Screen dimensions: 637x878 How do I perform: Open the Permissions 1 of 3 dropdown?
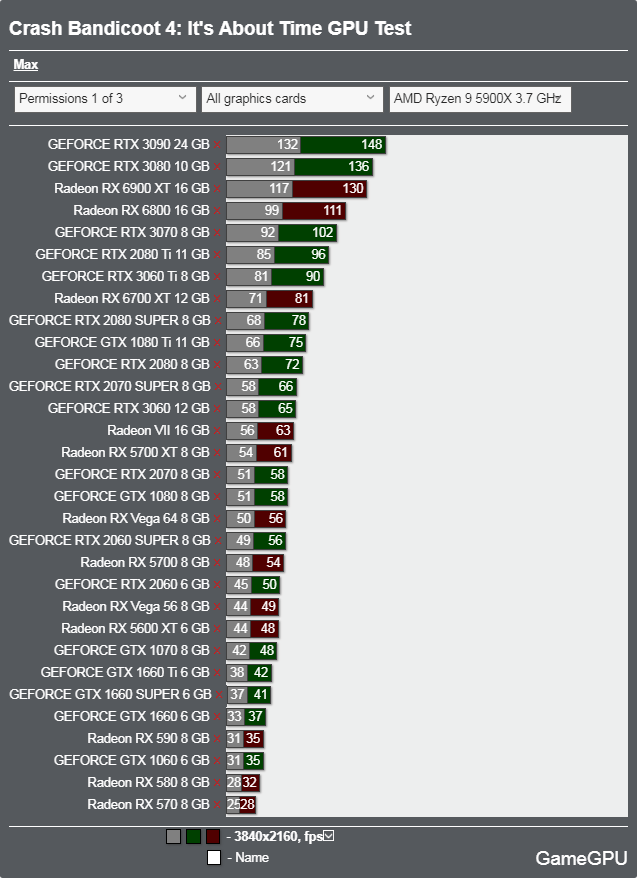pos(103,99)
